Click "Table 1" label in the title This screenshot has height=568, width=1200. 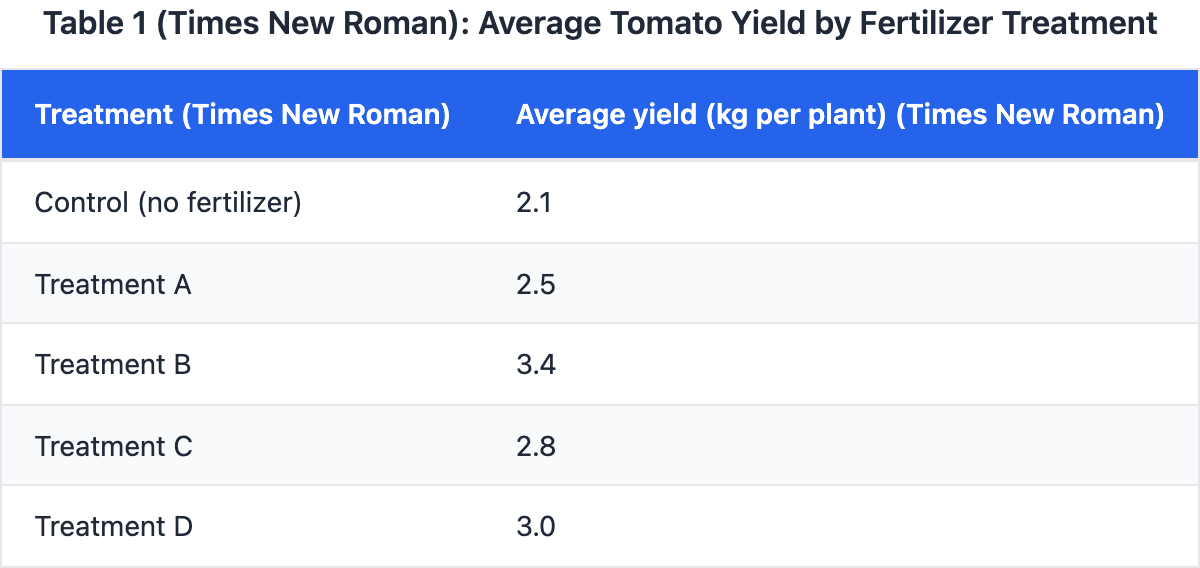94,23
